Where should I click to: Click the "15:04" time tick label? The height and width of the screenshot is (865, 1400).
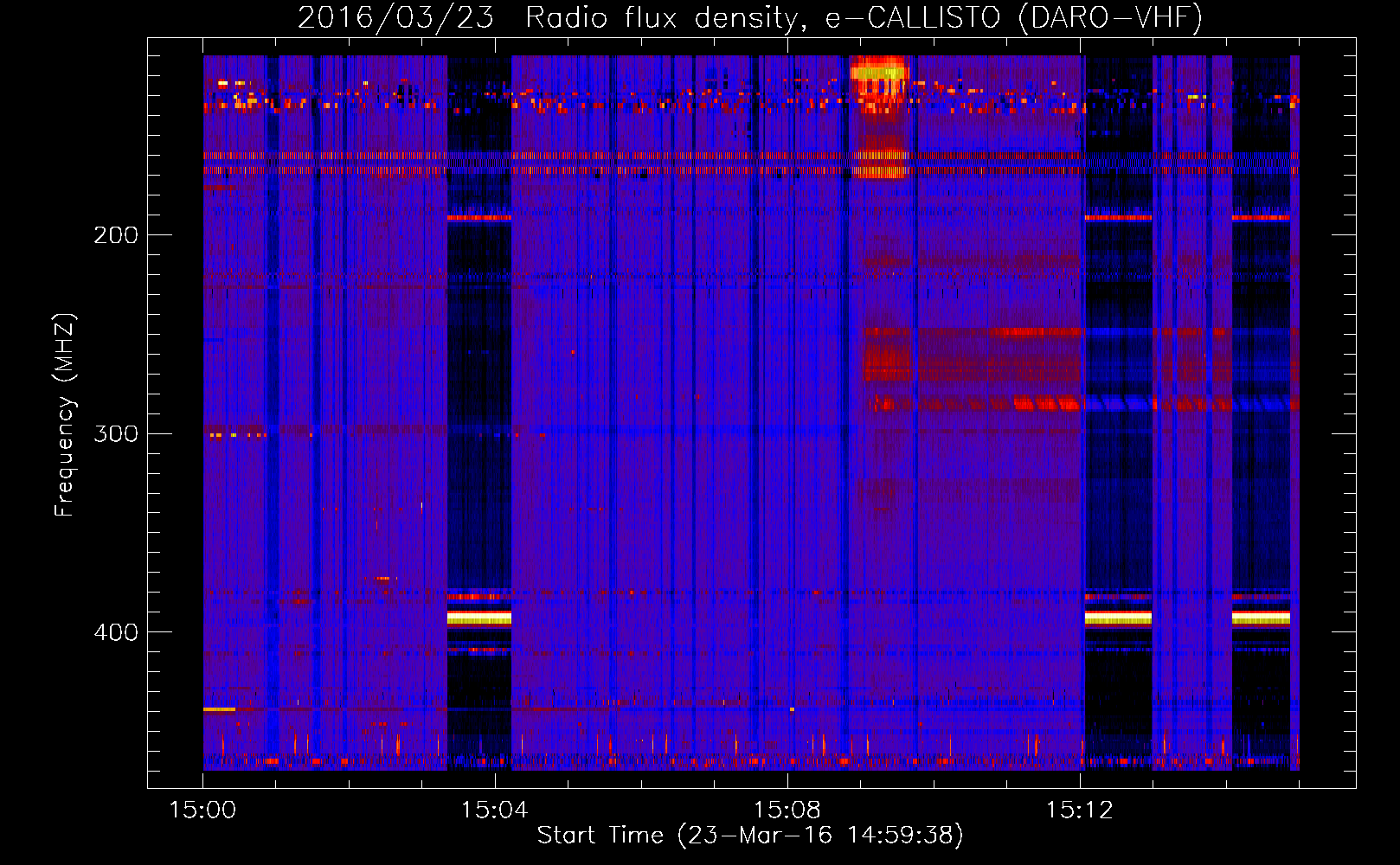point(494,810)
